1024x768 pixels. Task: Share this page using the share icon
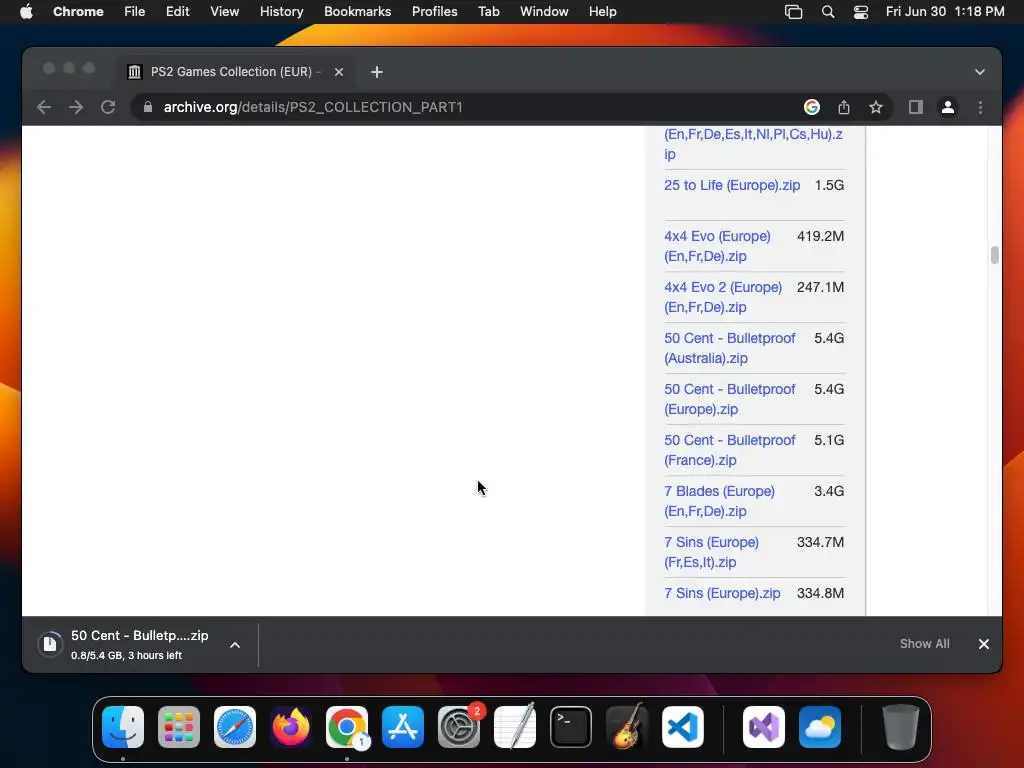pos(844,107)
